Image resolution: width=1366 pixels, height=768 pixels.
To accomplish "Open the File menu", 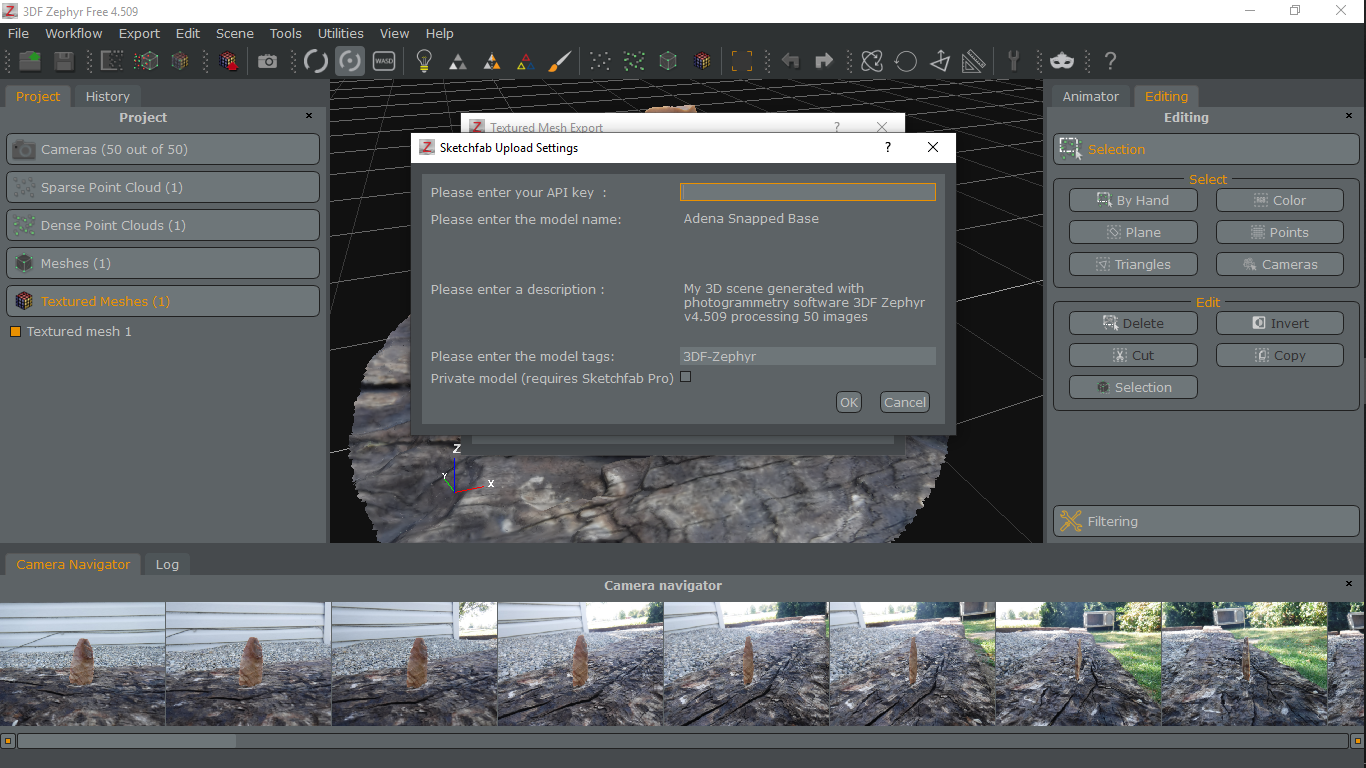I will click(x=18, y=33).
